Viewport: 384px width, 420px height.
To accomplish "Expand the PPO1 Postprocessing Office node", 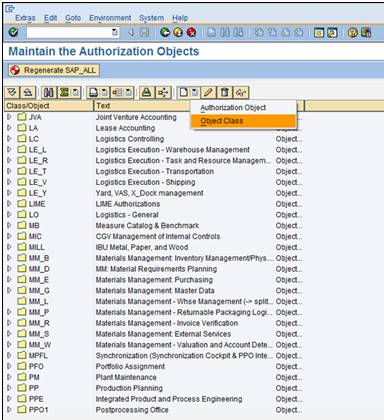I will tap(9, 409).
